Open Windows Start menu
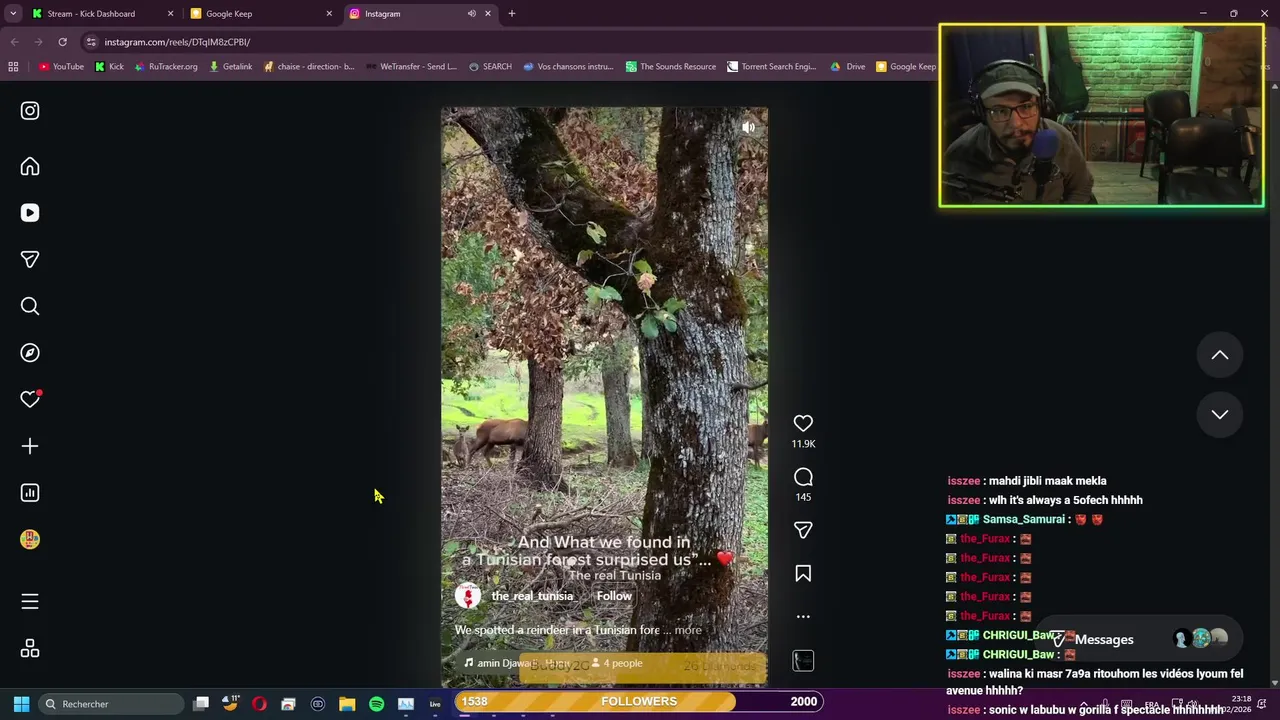The width and height of the screenshot is (1280, 720). (x=21, y=704)
